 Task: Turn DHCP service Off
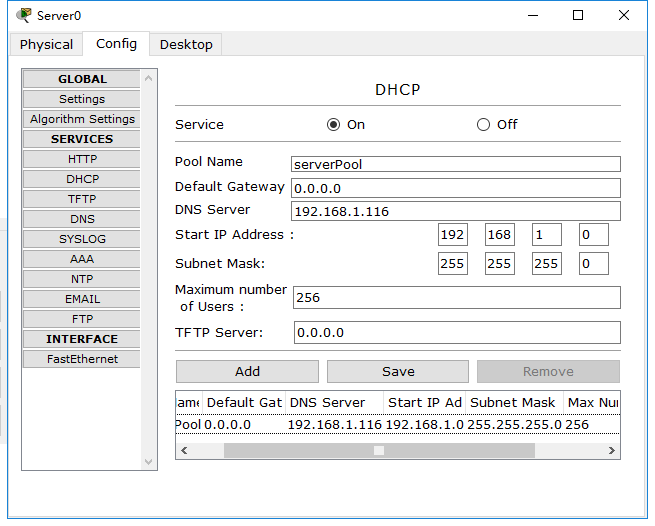483,125
